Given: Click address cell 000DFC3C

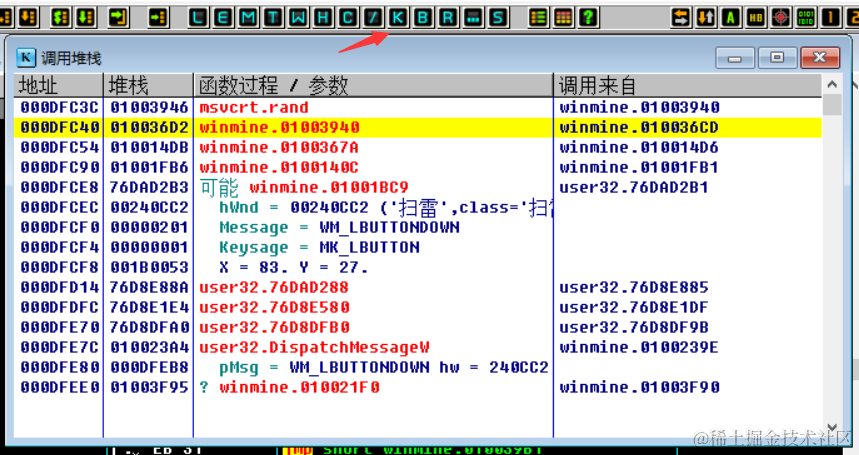Looking at the screenshot, I should tap(60, 107).
